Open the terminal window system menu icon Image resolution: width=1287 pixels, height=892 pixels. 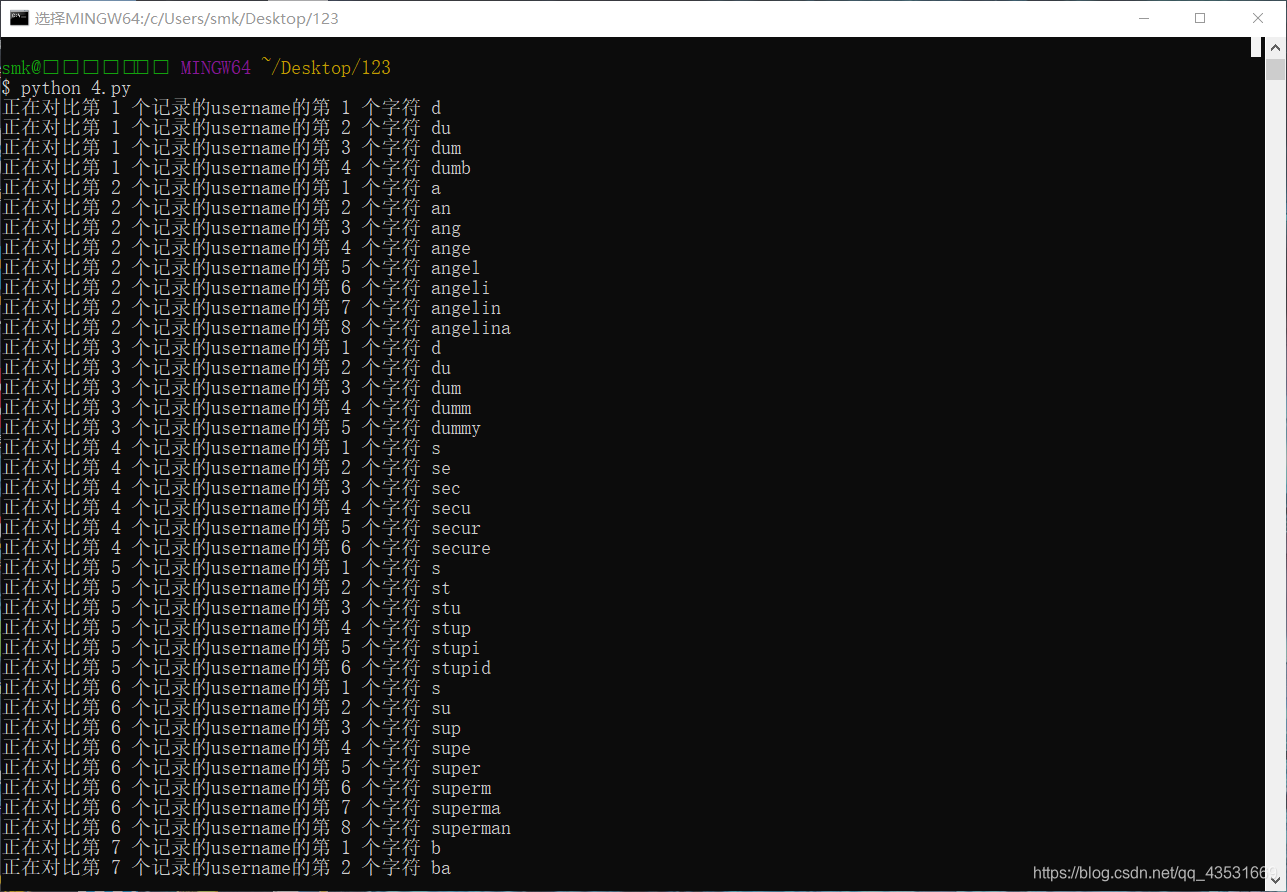(x=18, y=17)
